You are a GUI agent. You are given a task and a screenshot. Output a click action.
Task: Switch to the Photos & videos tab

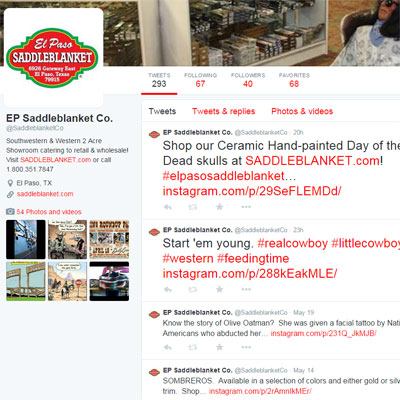click(x=302, y=111)
